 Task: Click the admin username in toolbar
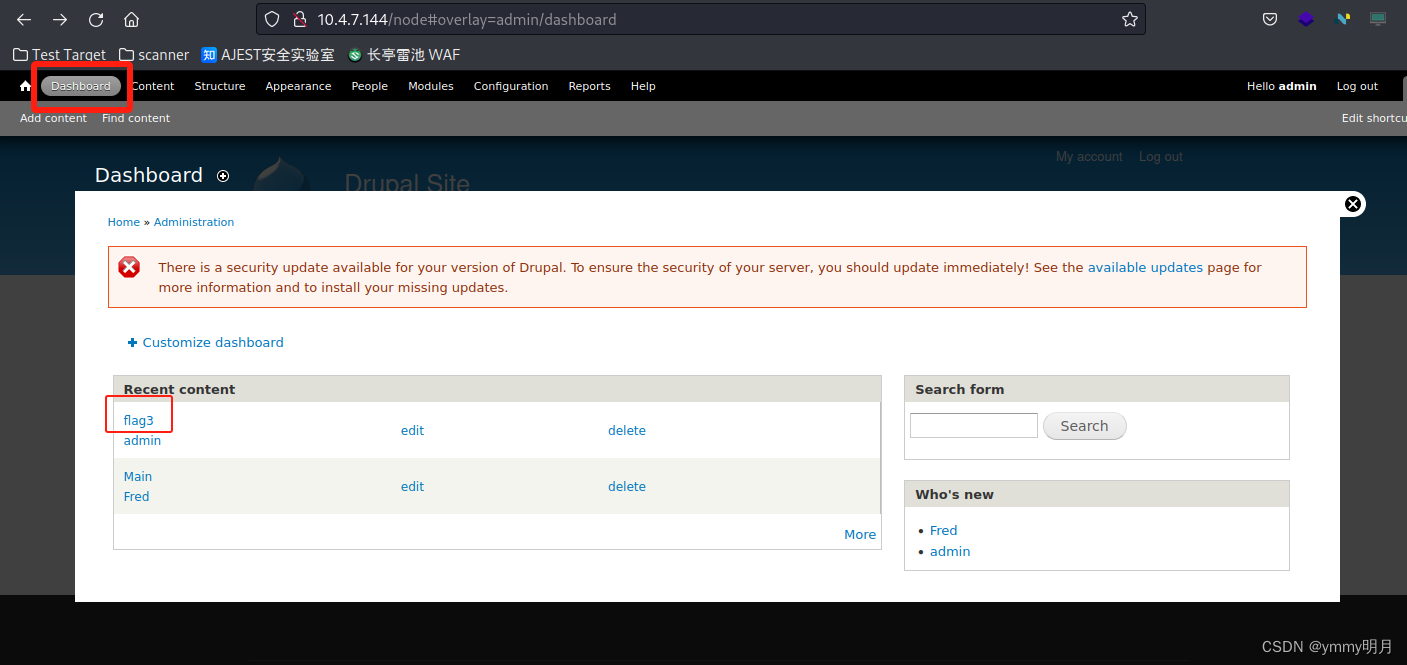1297,86
